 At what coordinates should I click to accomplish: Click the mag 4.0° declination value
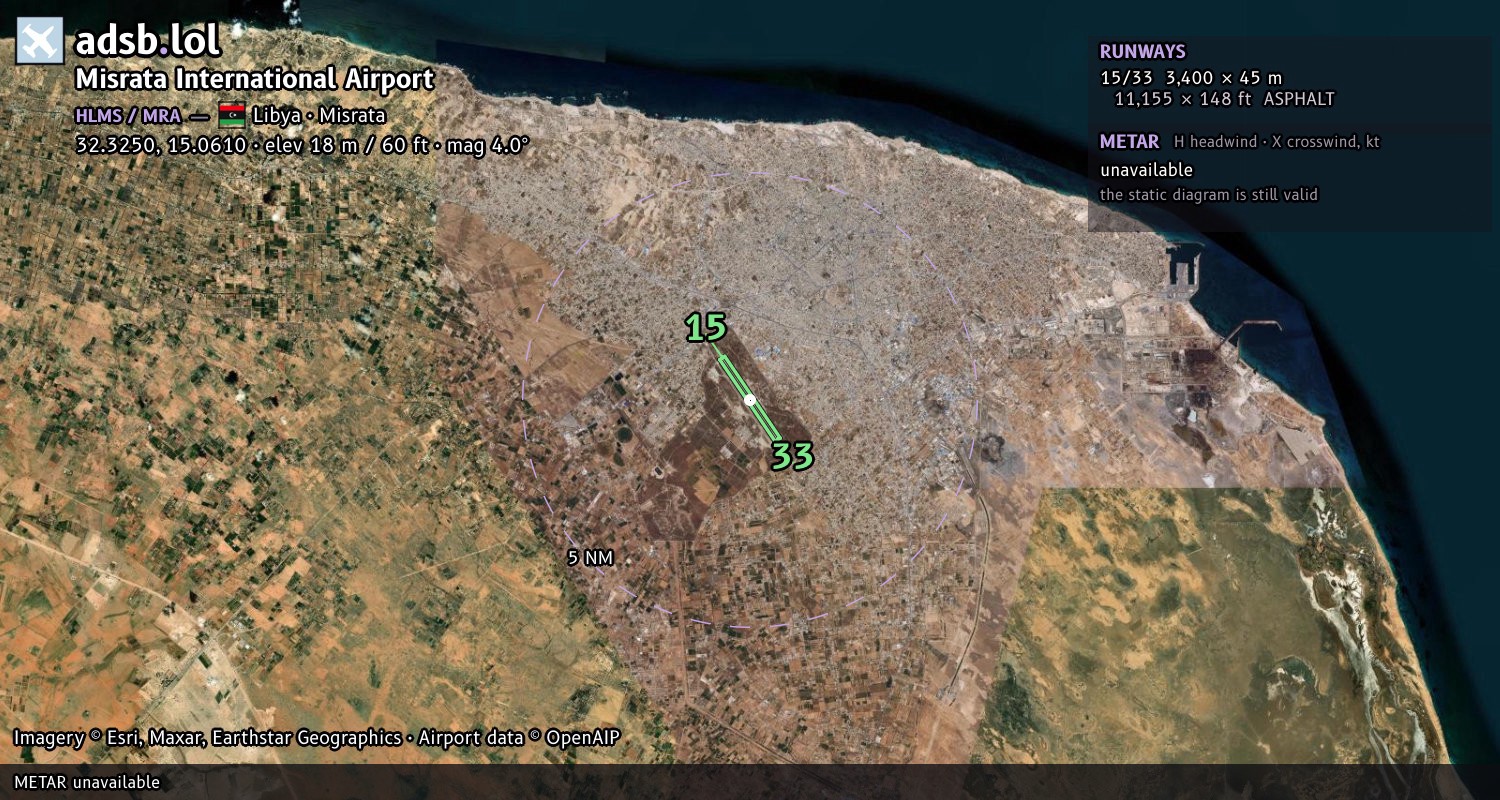pos(484,145)
